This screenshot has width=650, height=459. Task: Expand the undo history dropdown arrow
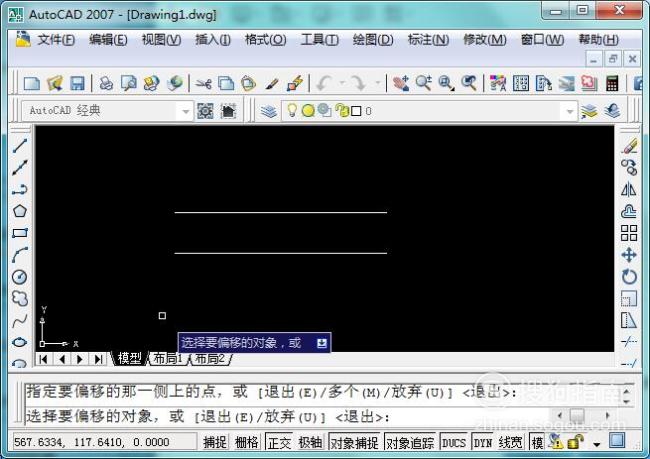click(x=342, y=83)
